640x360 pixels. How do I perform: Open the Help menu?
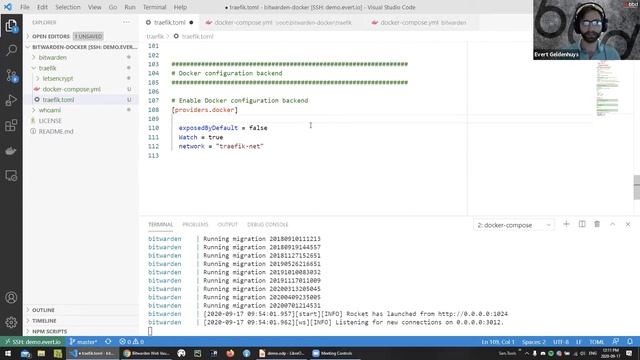click(x=180, y=7)
